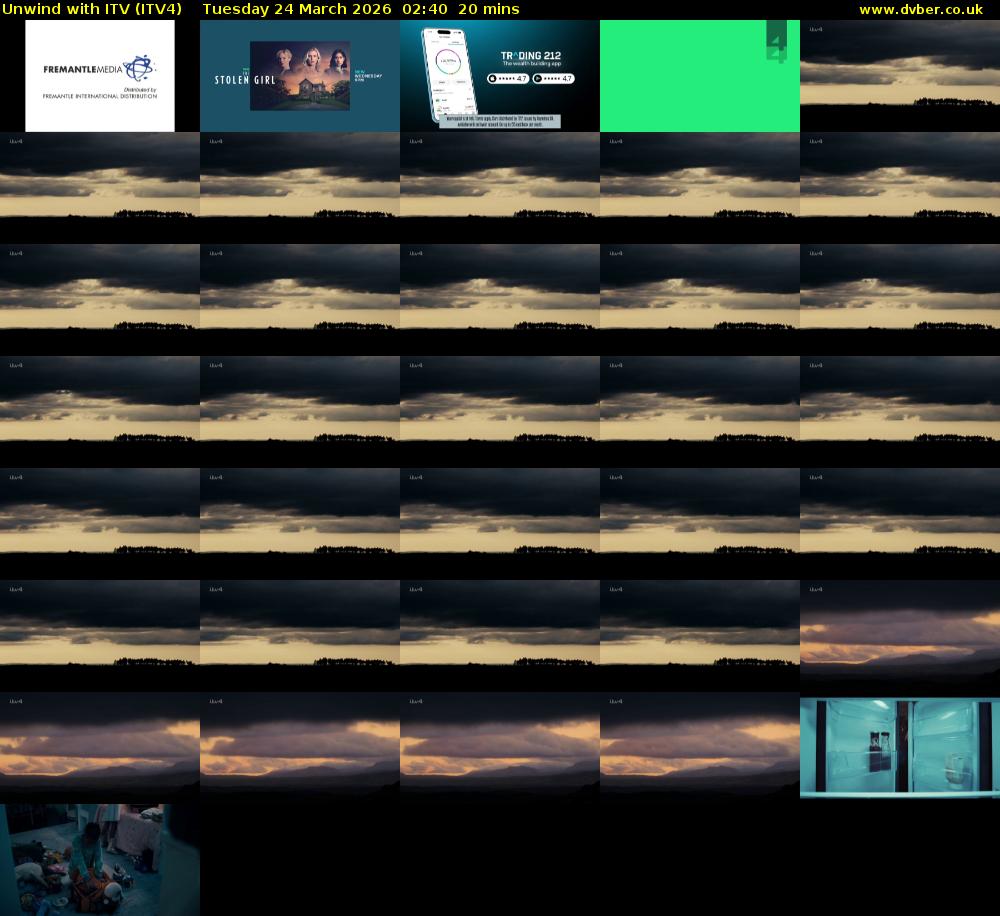Click the 'Tuesday 24 March 2026' date text
This screenshot has width=1000, height=916.
pyautogui.click(x=296, y=9)
